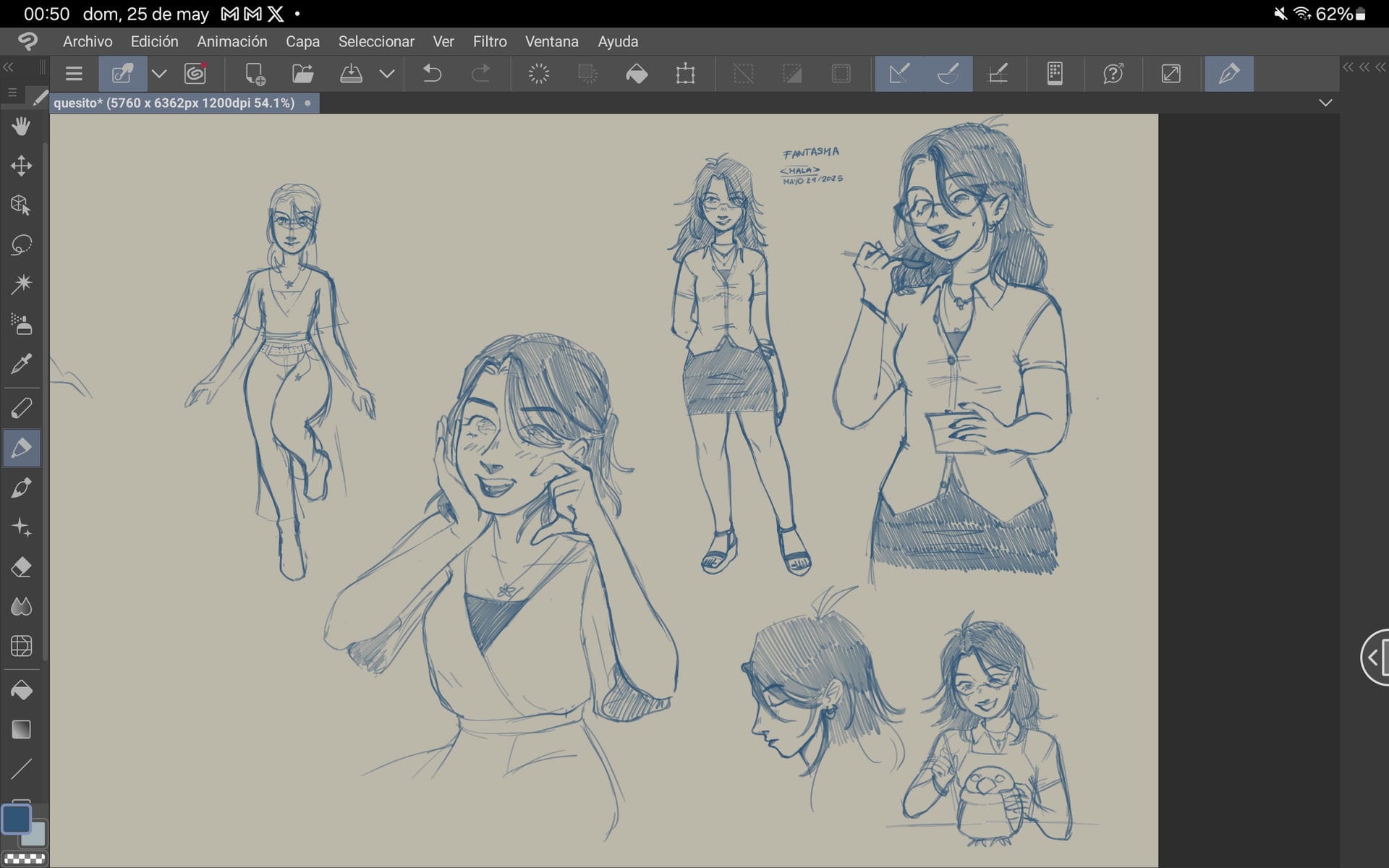Open the hamburger command bar menu
Image resolution: width=1389 pixels, height=868 pixels.
[x=74, y=74]
